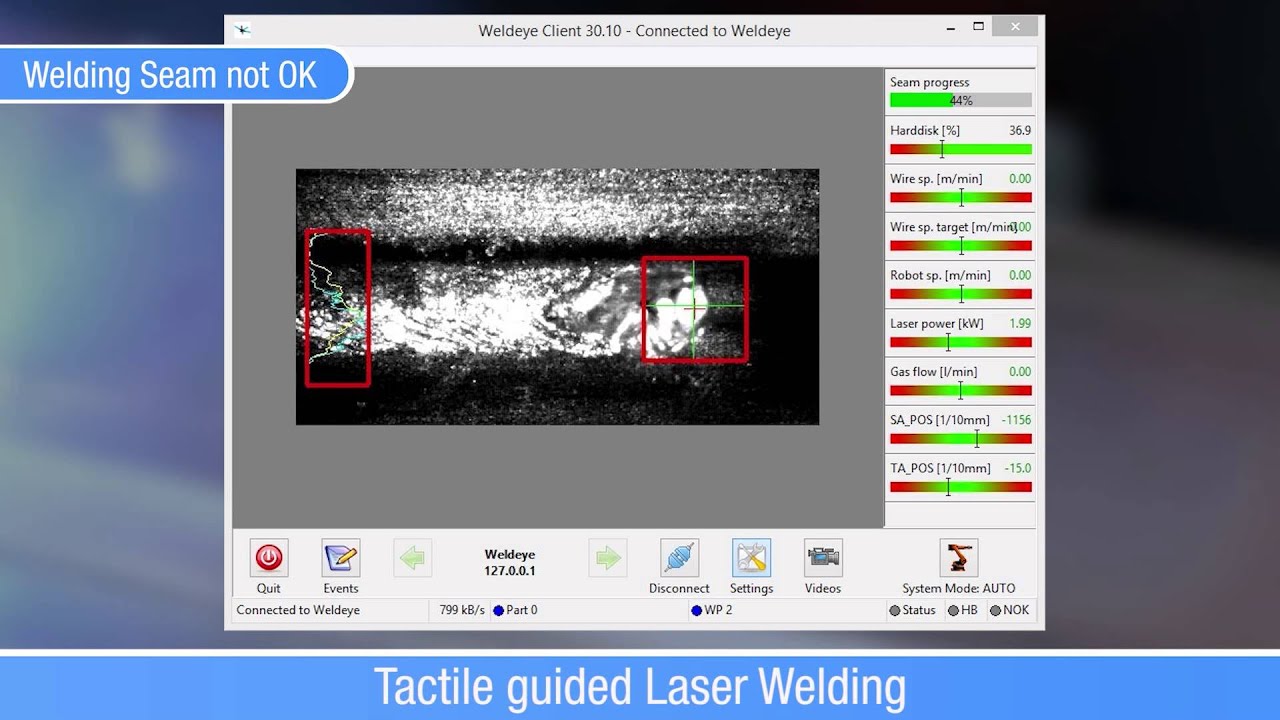Screen dimensions: 1280x720
Task: Click the 'Connected to Weldeye' status text
Action: (x=298, y=610)
